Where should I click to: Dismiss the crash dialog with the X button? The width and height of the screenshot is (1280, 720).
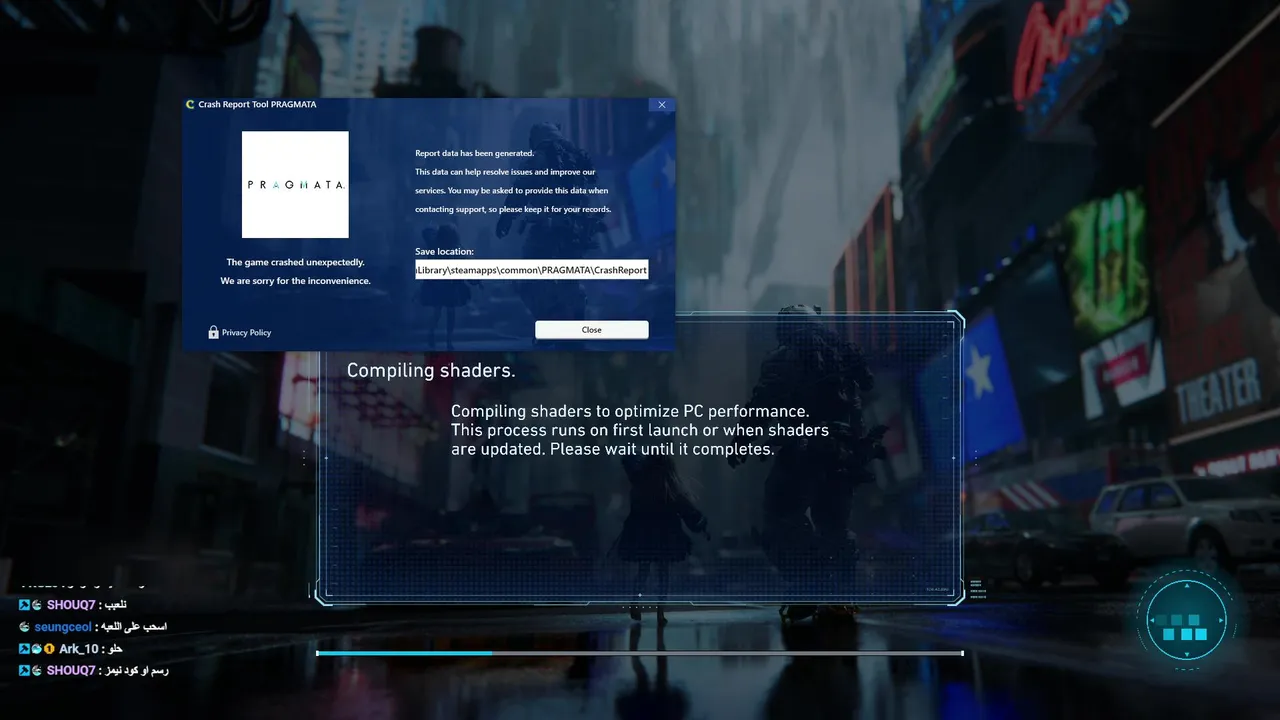(661, 105)
